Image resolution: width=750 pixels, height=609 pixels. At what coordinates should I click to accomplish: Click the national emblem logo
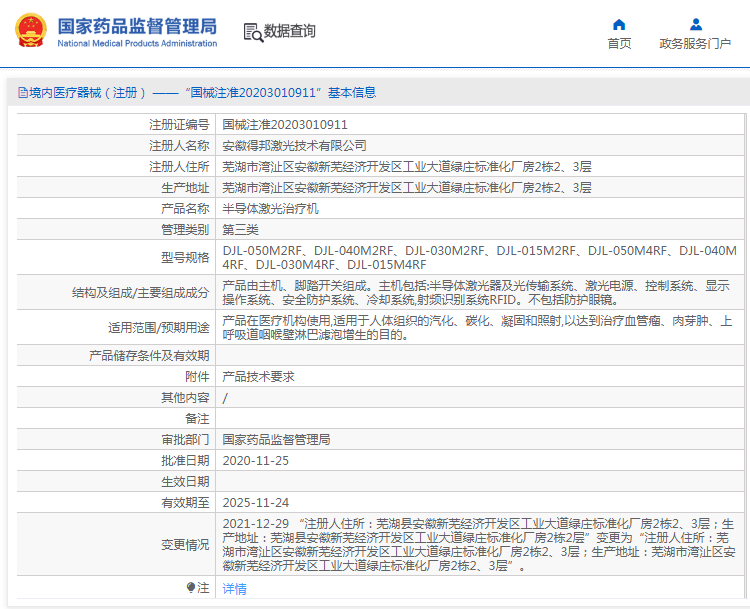pyautogui.click(x=31, y=30)
